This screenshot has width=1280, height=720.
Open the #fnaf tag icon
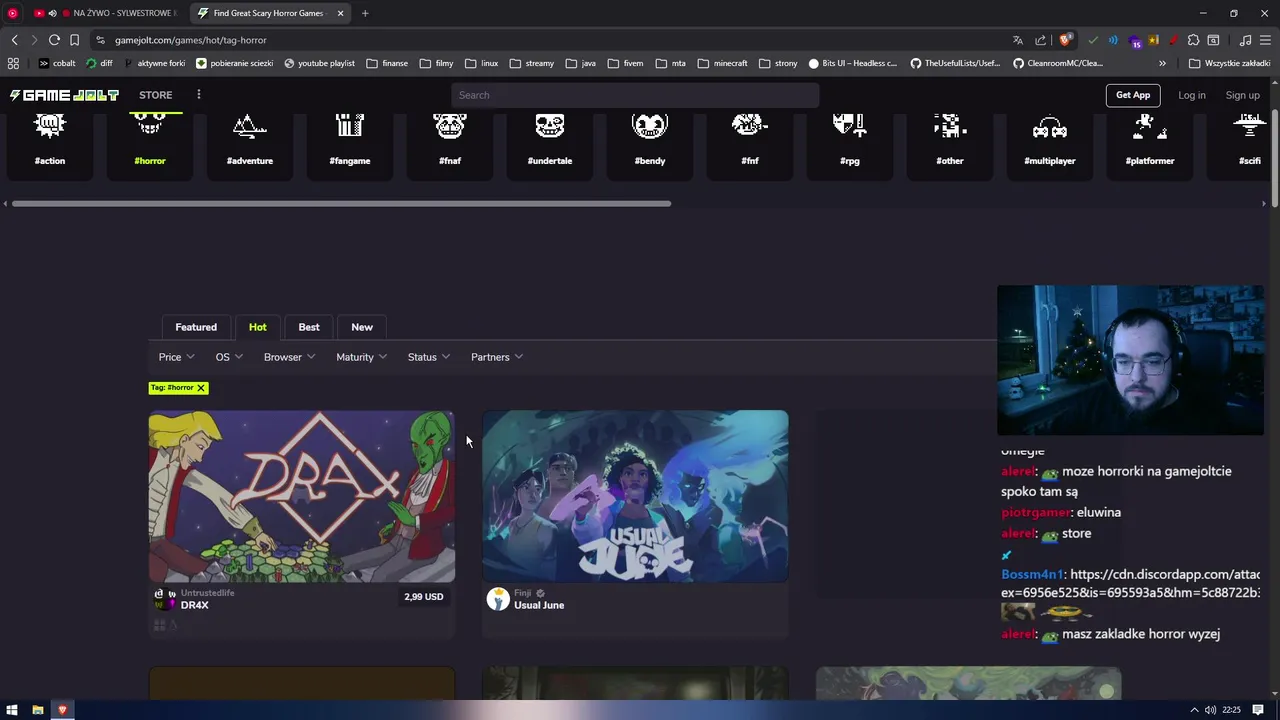(x=450, y=128)
